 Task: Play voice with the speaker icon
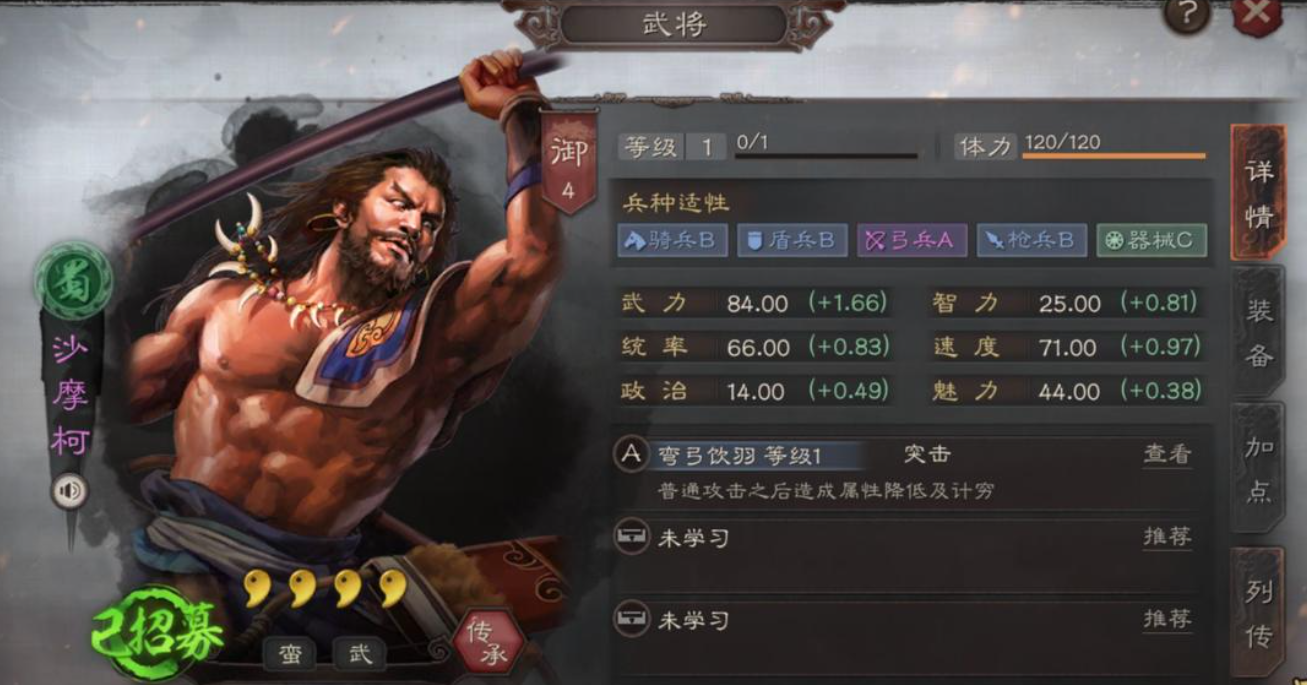click(69, 491)
